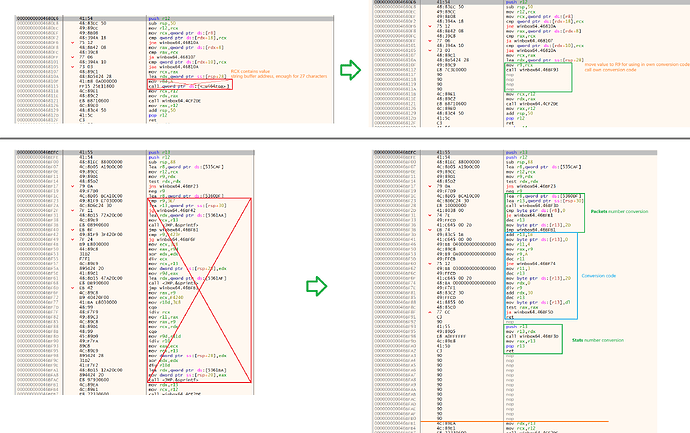Screen dimensions: 690x433
Task: Select the bytes cell '49:89C9'
Action: point(445,65)
